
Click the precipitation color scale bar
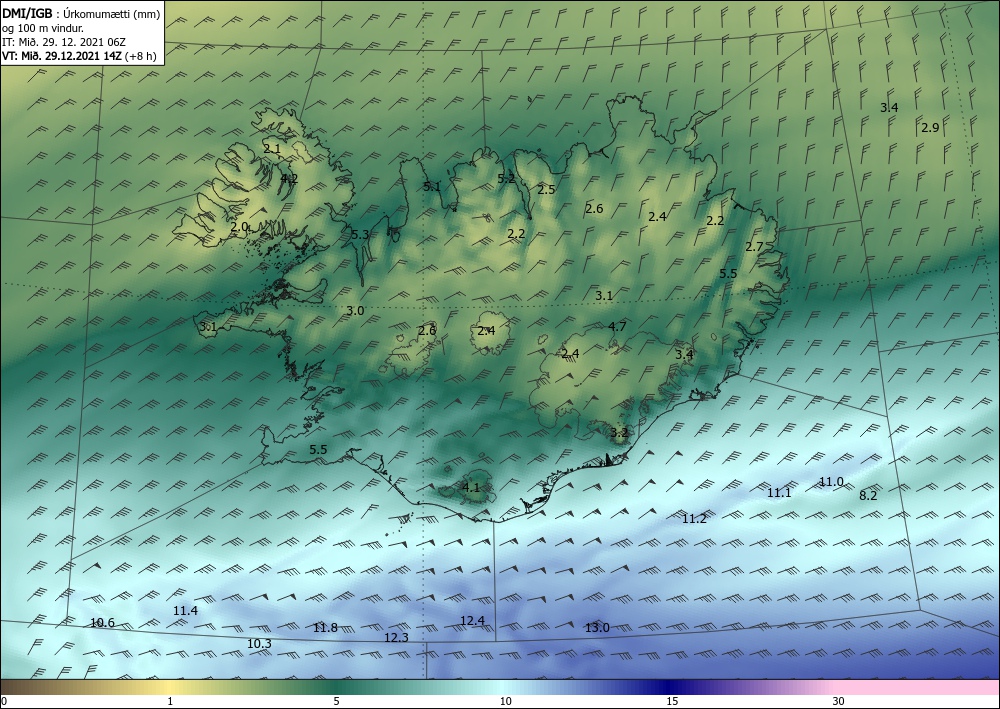coord(500,687)
